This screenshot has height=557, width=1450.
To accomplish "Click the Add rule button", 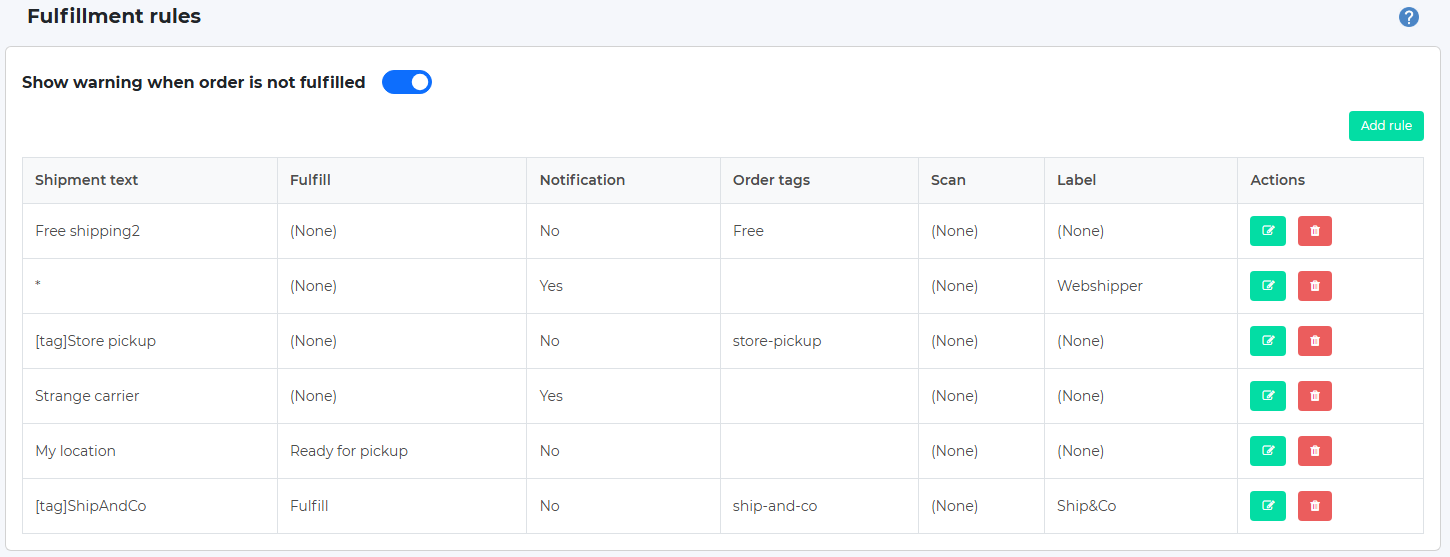I will pyautogui.click(x=1386, y=126).
